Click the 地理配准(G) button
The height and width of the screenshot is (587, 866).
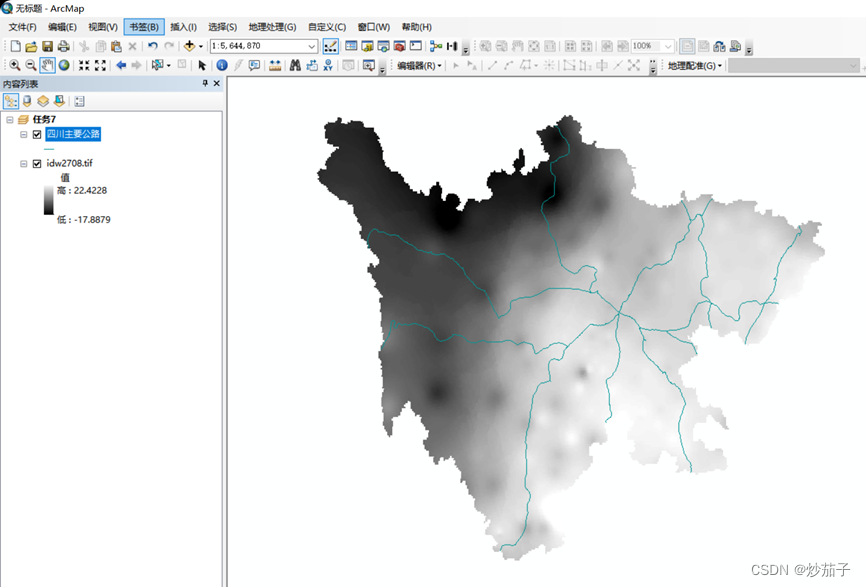(694, 66)
